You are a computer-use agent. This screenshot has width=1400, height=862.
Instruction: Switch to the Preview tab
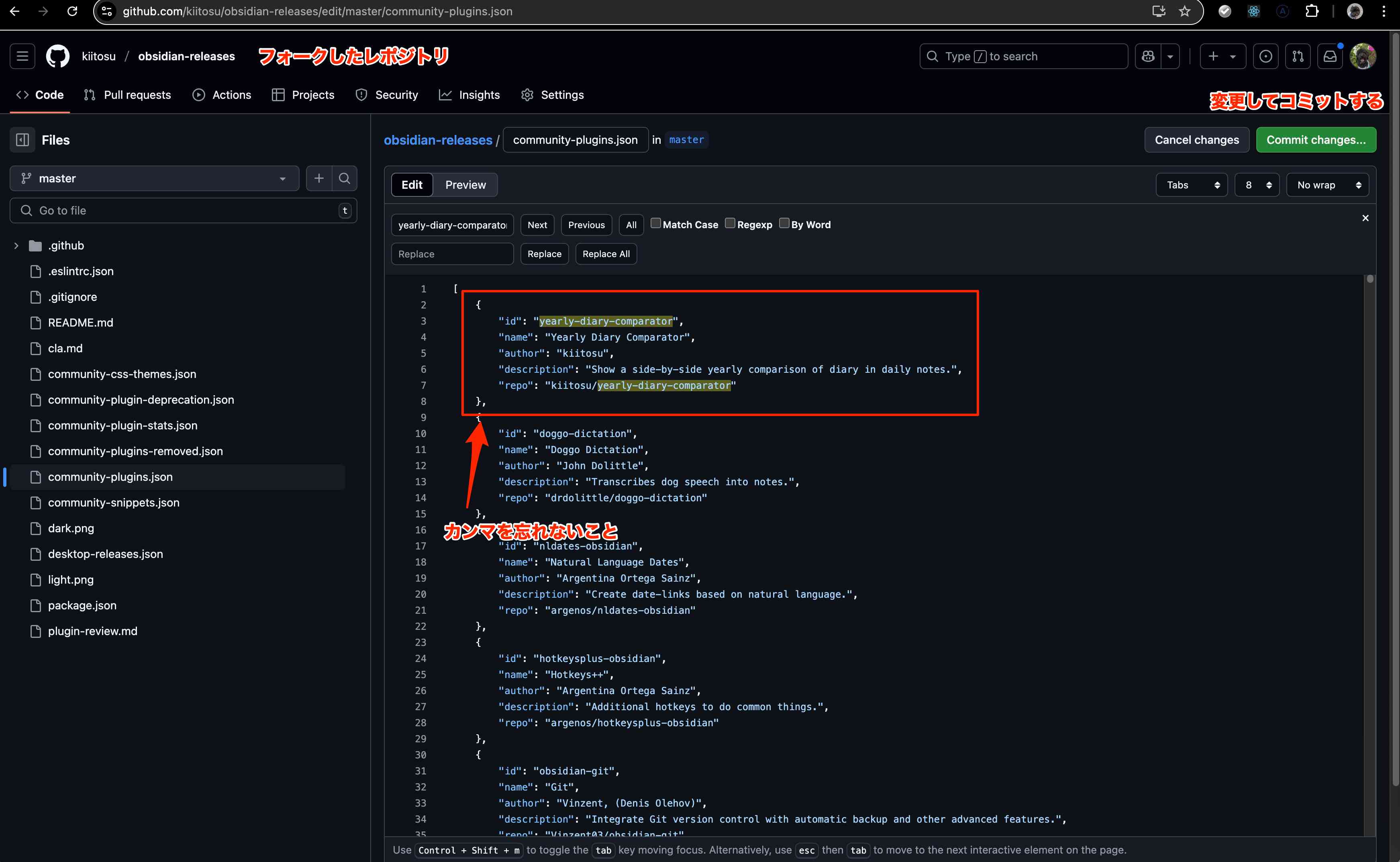(x=465, y=185)
